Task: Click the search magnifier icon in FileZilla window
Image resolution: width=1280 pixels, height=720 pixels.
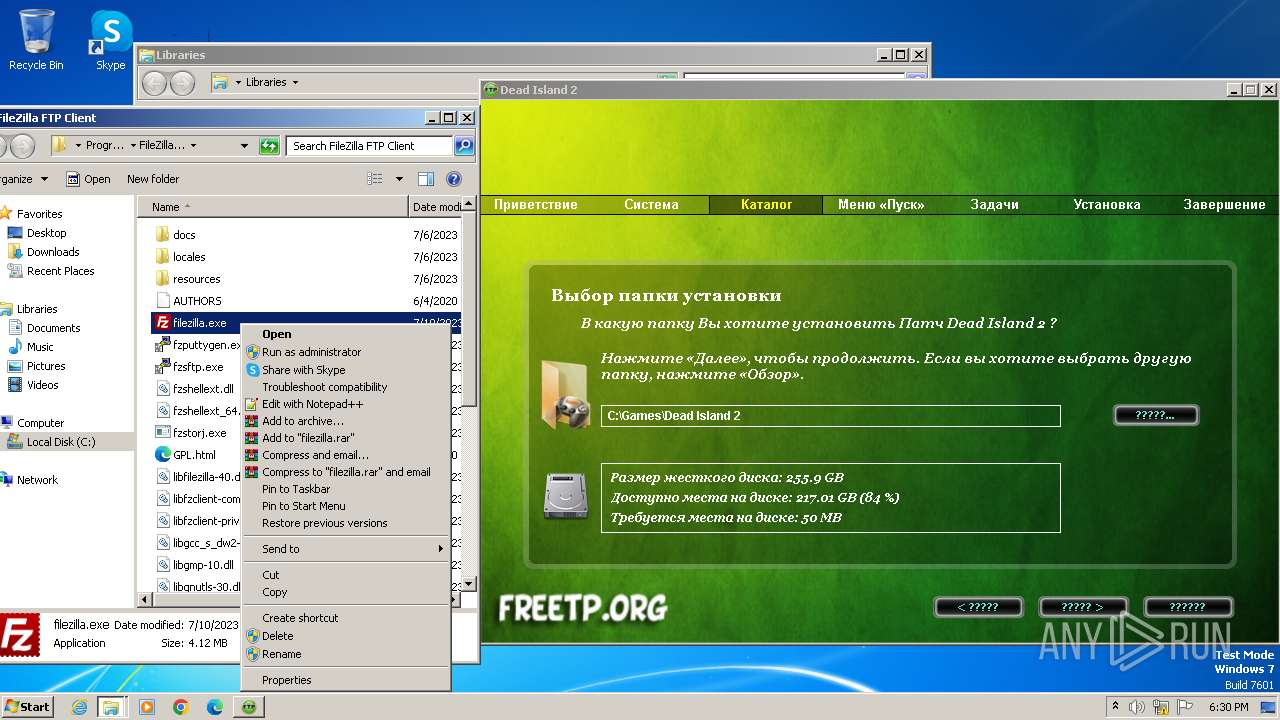Action: (463, 146)
